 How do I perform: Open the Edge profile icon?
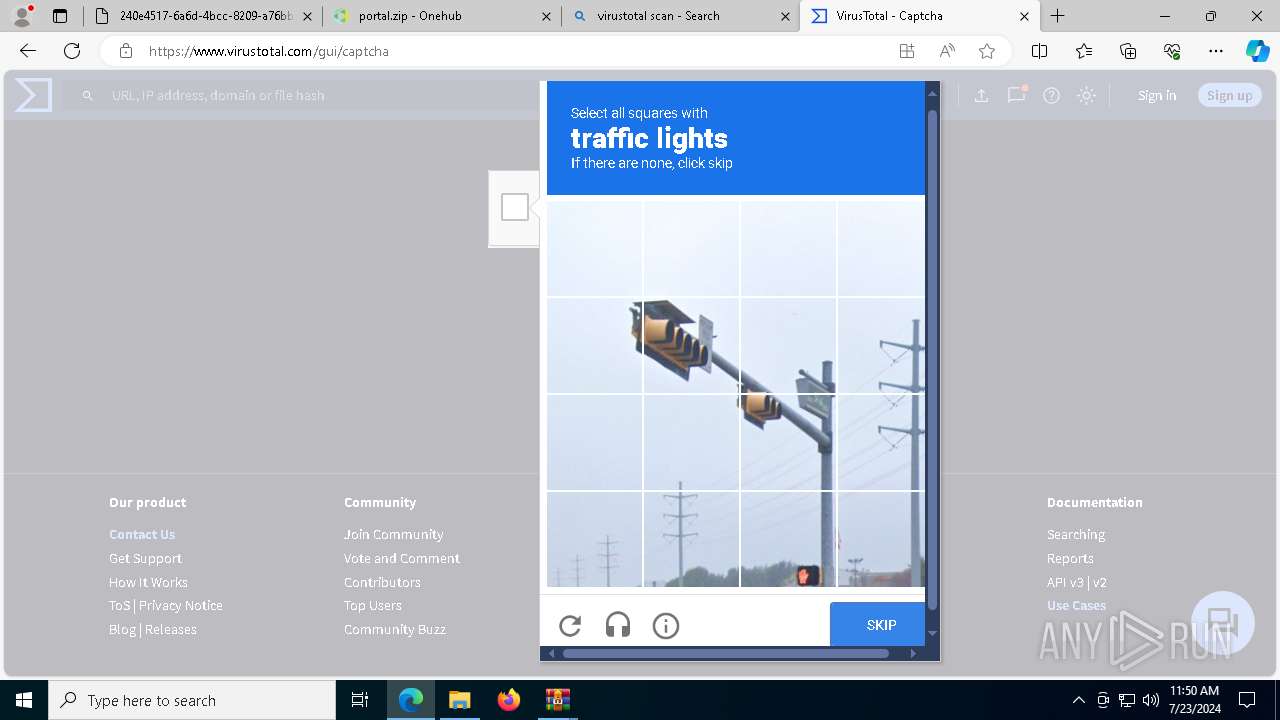tap(22, 16)
